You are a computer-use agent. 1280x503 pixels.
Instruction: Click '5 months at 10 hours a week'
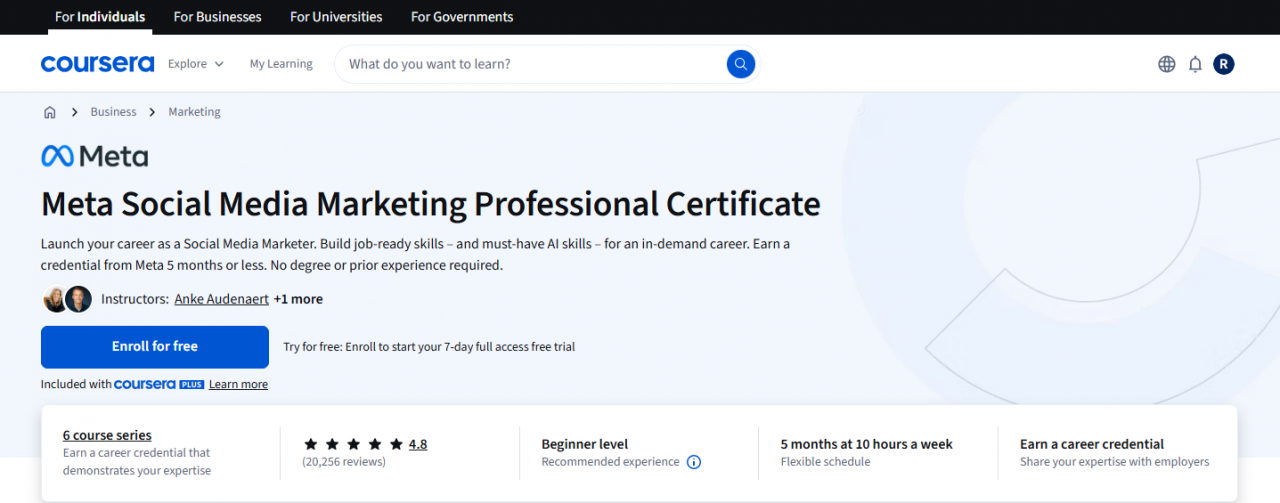(x=867, y=444)
